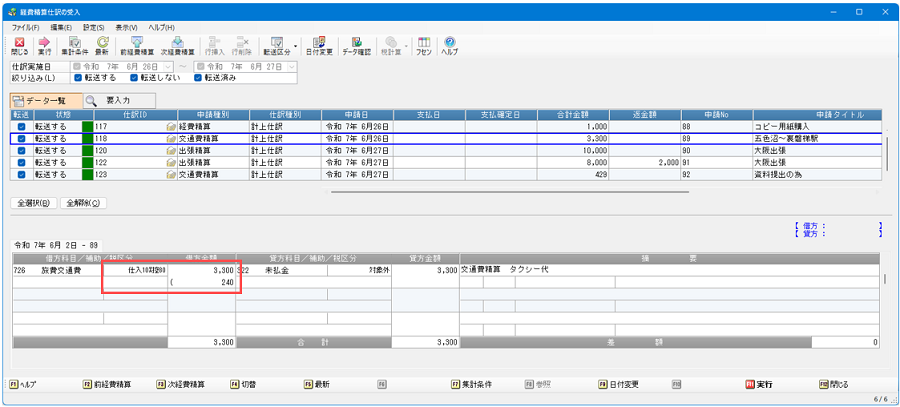Click the F4 切替 function key button

243,385
